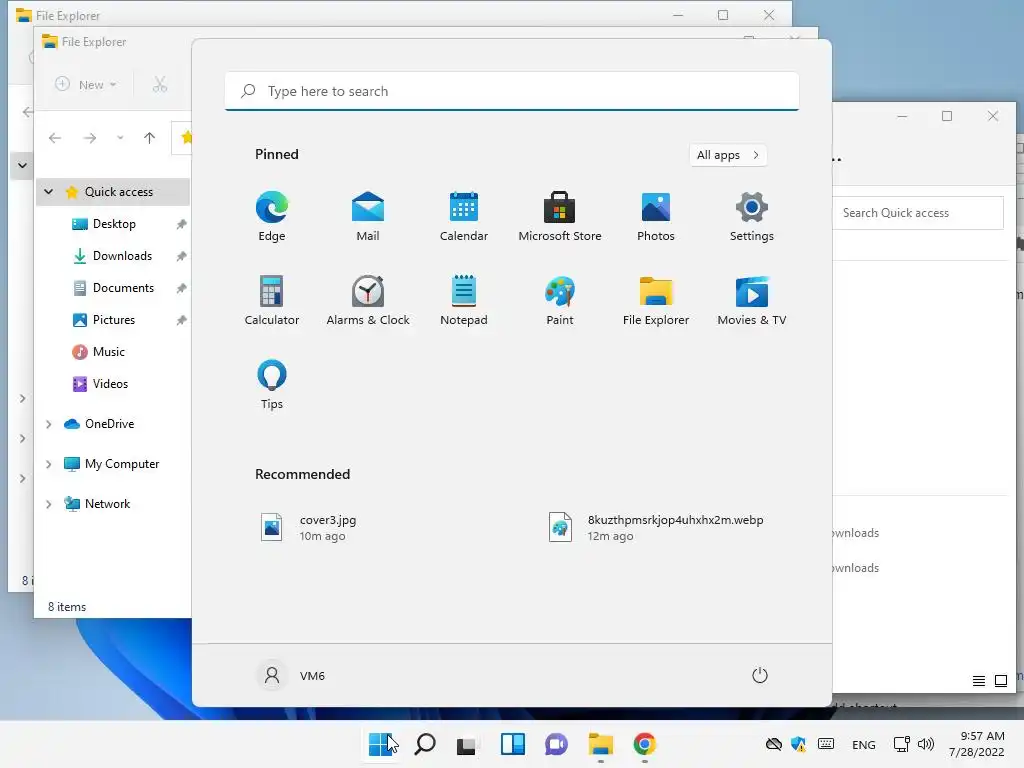Expand OneDrive in navigation pane

click(48, 424)
